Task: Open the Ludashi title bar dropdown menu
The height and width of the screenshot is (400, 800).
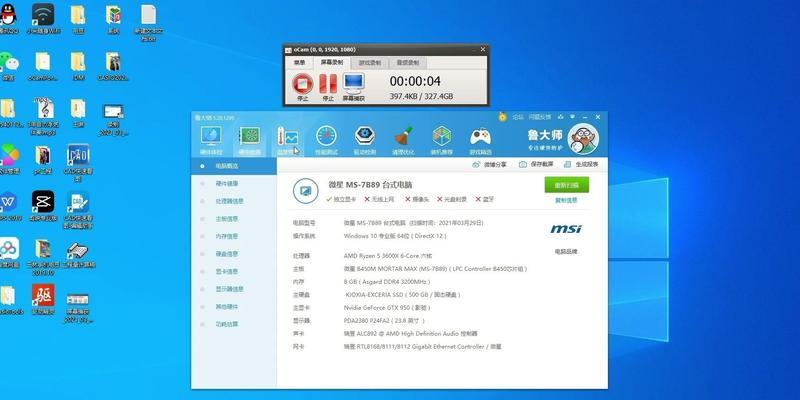Action: [x=572, y=117]
